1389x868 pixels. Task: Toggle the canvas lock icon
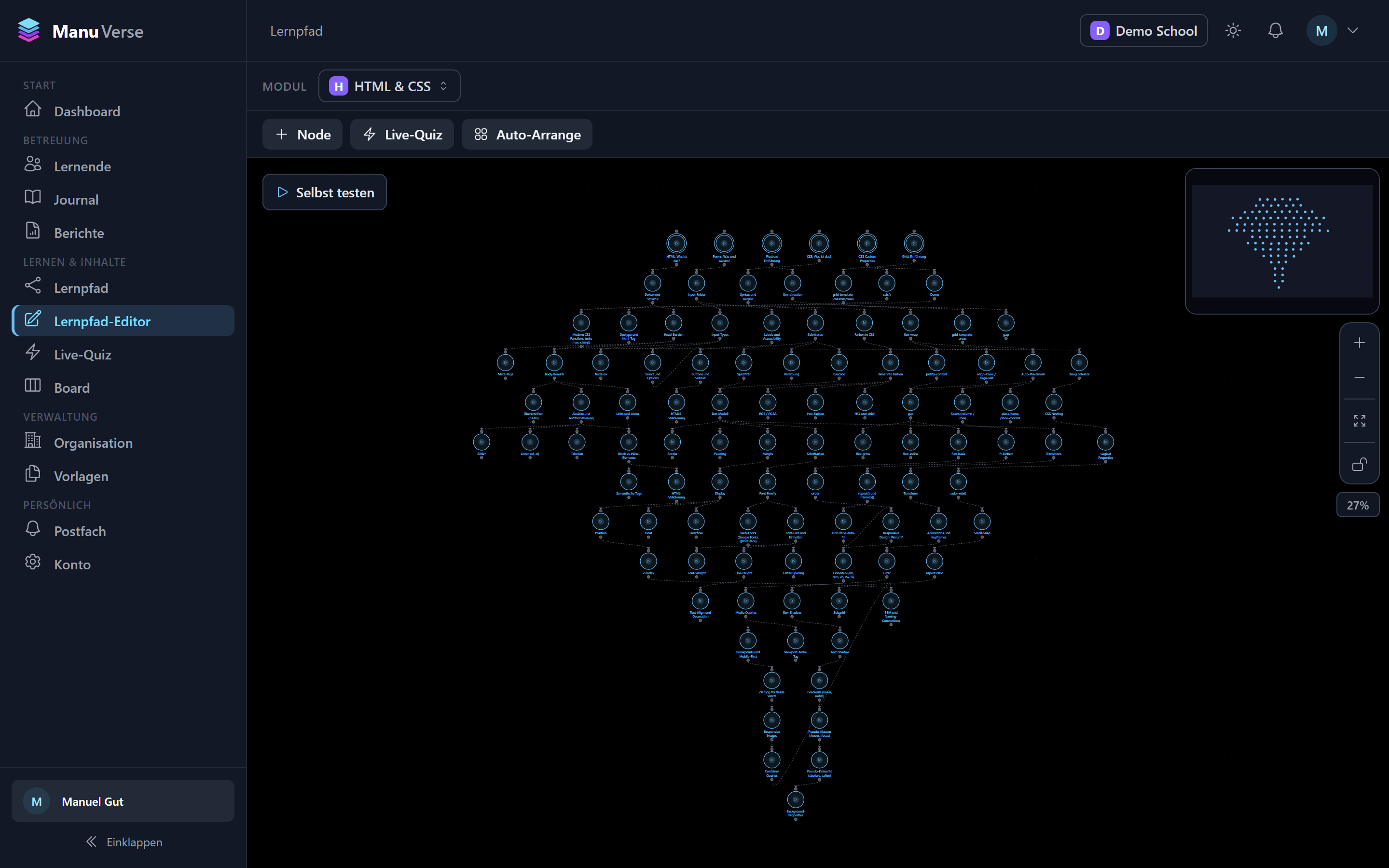(x=1359, y=464)
